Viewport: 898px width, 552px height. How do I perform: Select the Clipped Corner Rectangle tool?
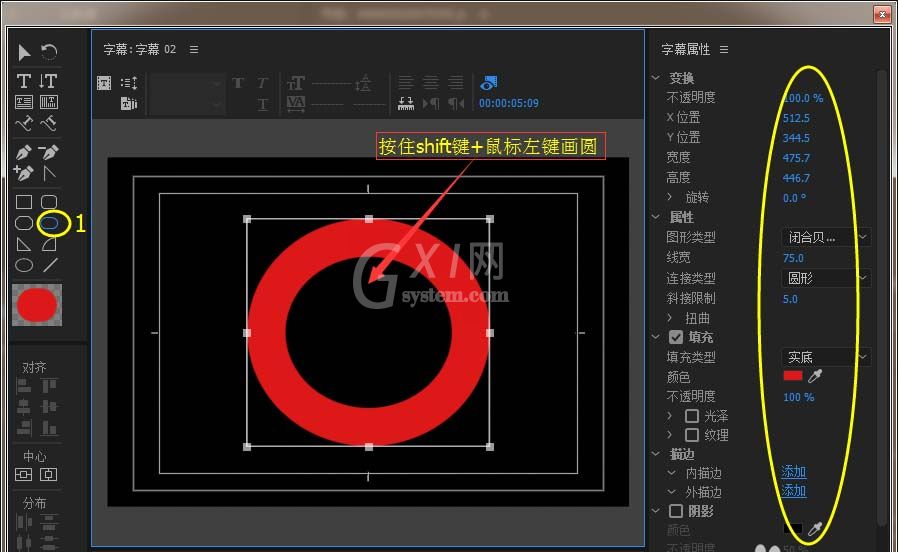(x=23, y=223)
